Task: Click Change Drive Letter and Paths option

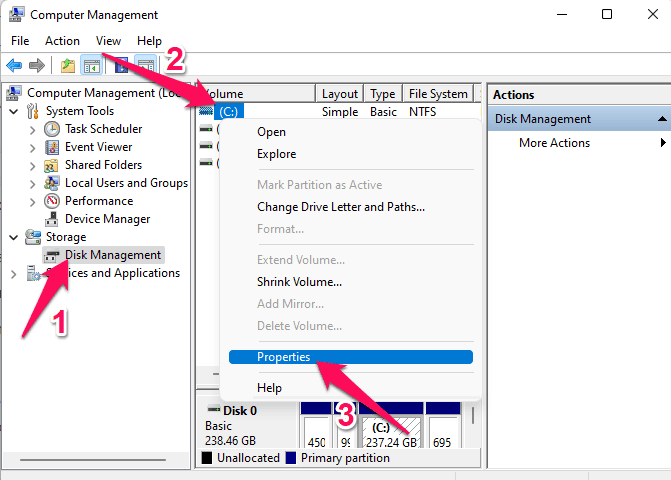Action: click(x=340, y=207)
